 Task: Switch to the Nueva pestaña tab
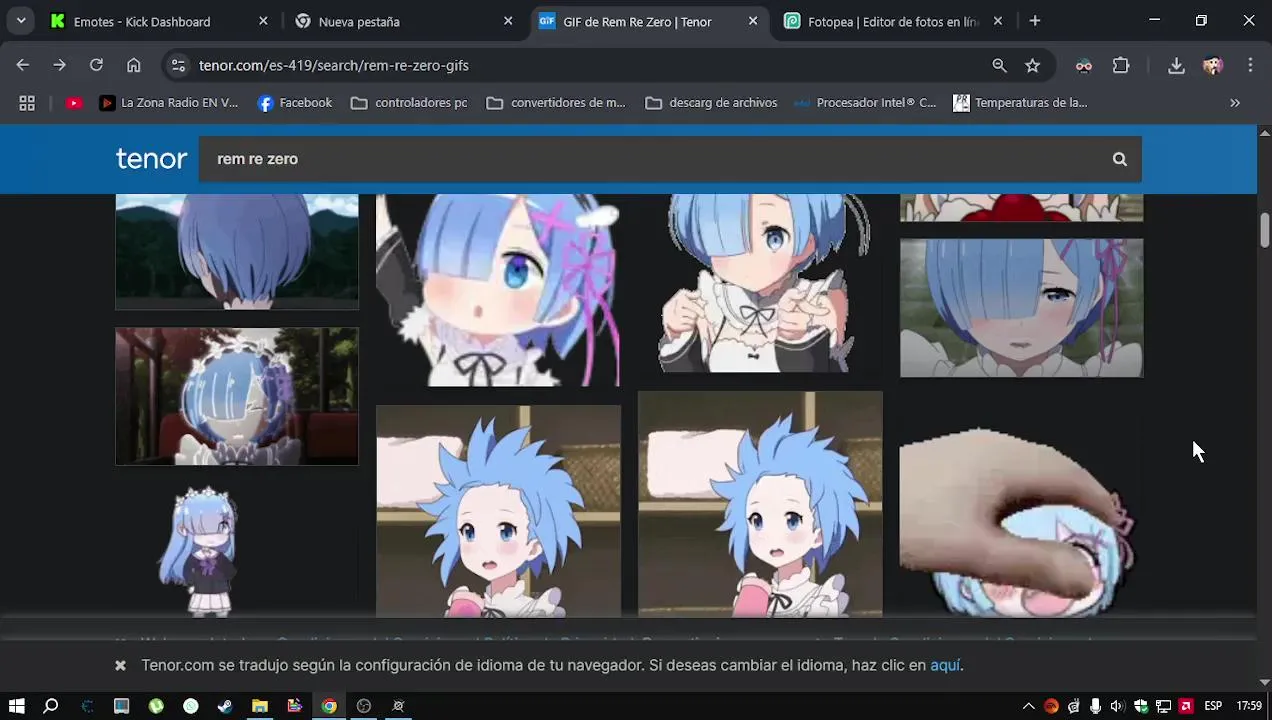[x=405, y=21]
